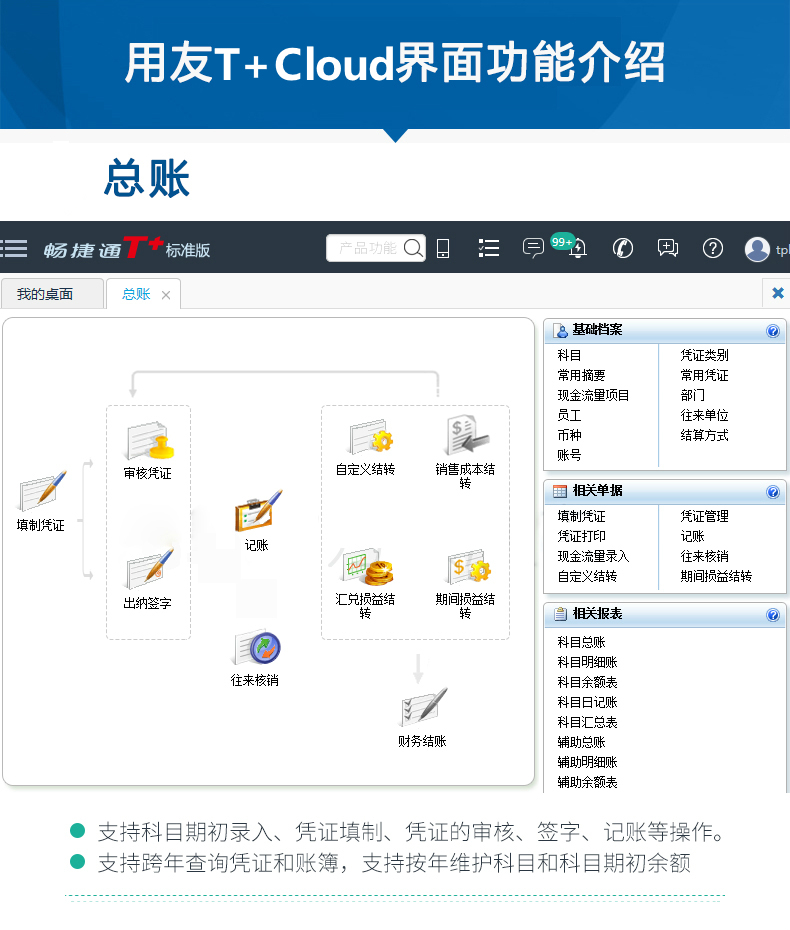
Task: Click the telephone support icon
Action: point(623,248)
